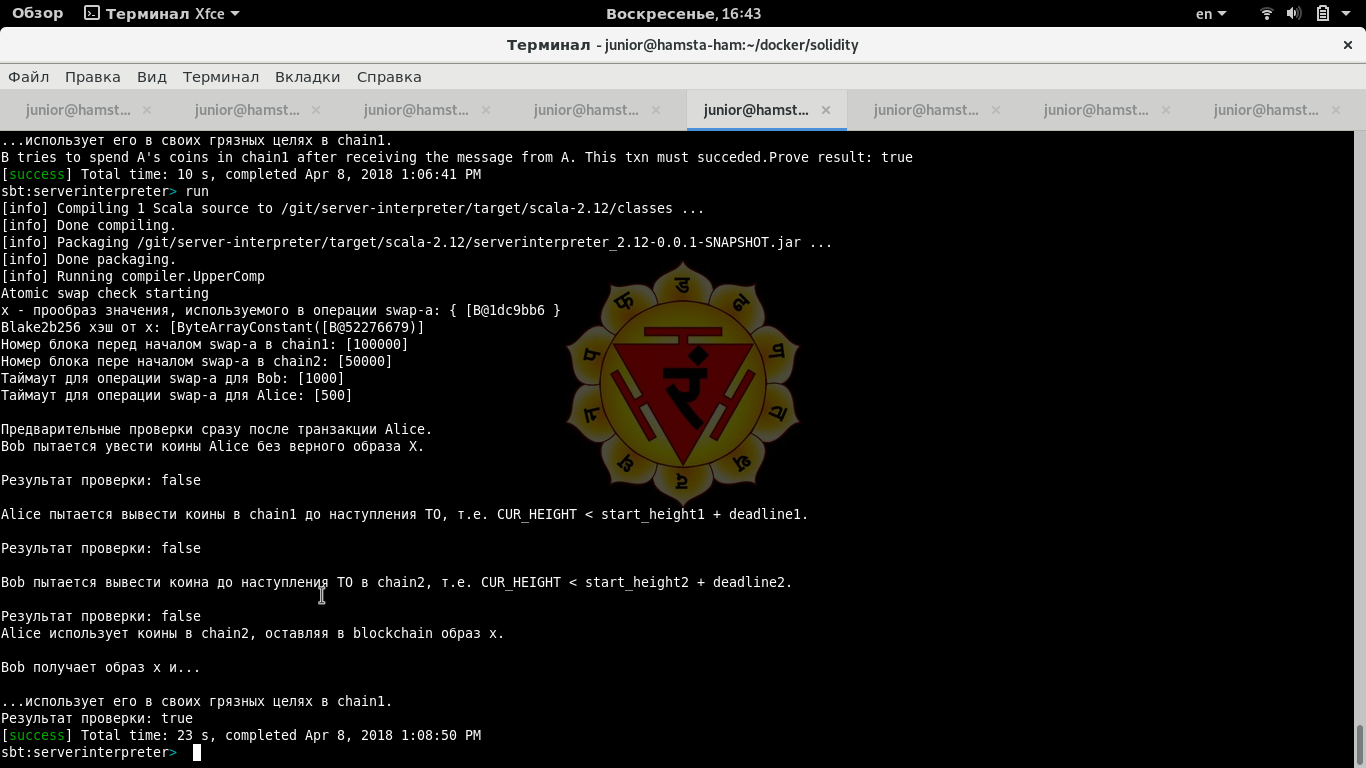Click the '[info] Running compiler.UpperComp' line
The width and height of the screenshot is (1366, 768).
(133, 276)
